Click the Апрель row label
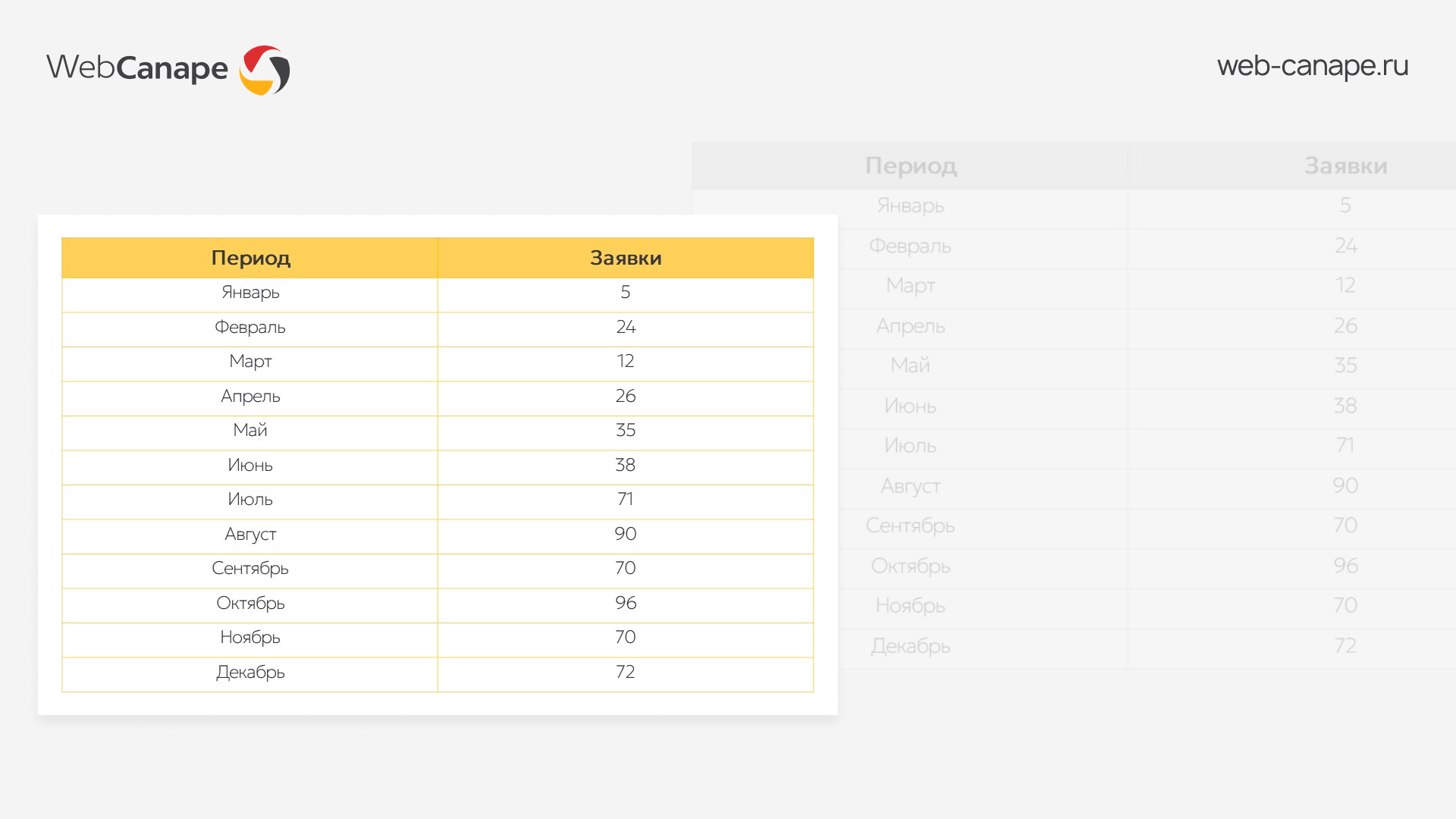Image resolution: width=1456 pixels, height=819 pixels. click(x=250, y=397)
